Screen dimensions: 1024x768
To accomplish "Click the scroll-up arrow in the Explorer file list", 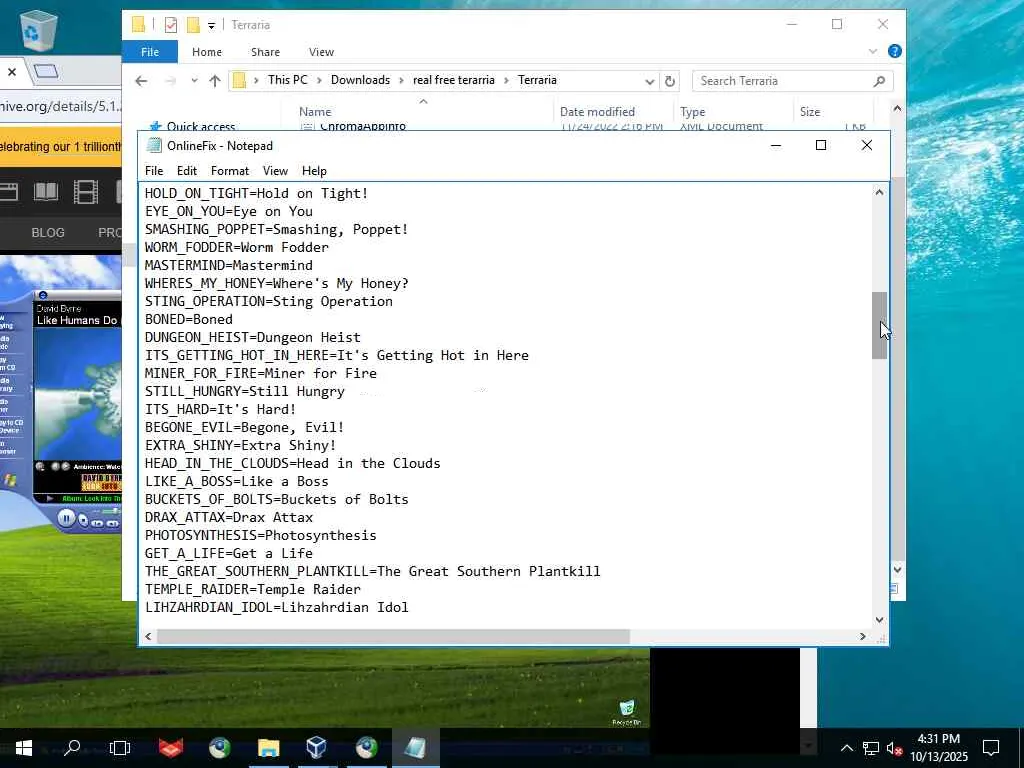I will point(897,108).
